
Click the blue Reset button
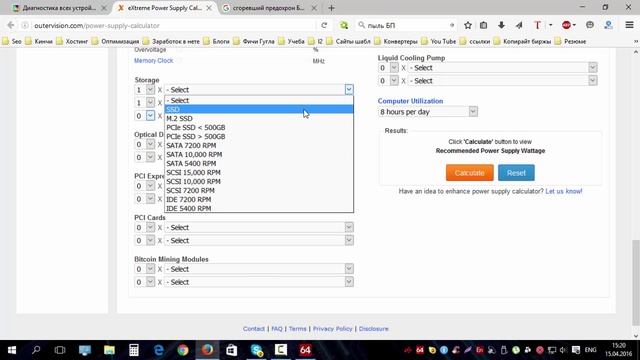(x=516, y=173)
